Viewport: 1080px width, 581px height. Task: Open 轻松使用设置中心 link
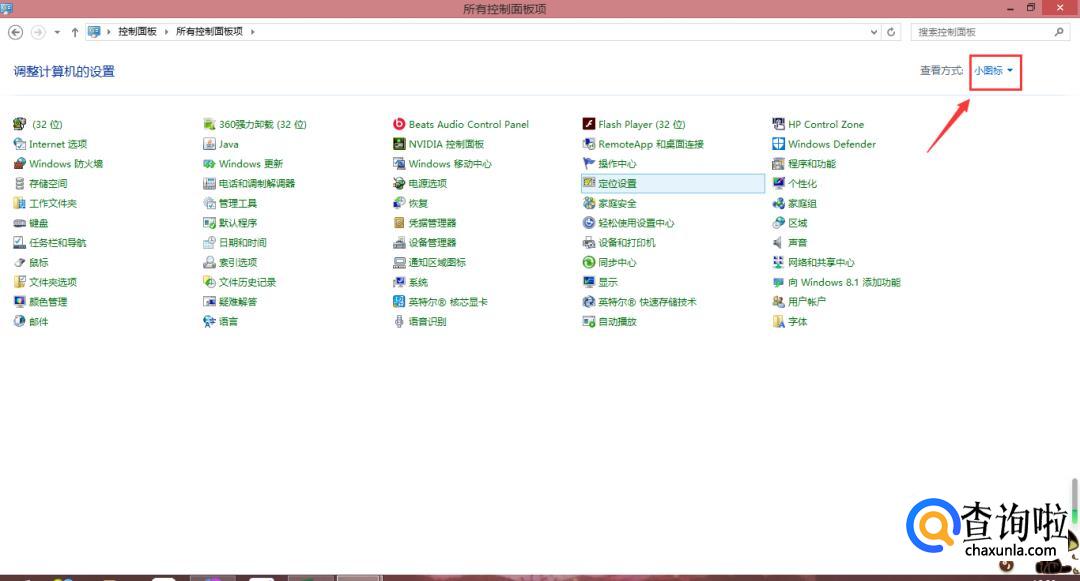pos(636,223)
